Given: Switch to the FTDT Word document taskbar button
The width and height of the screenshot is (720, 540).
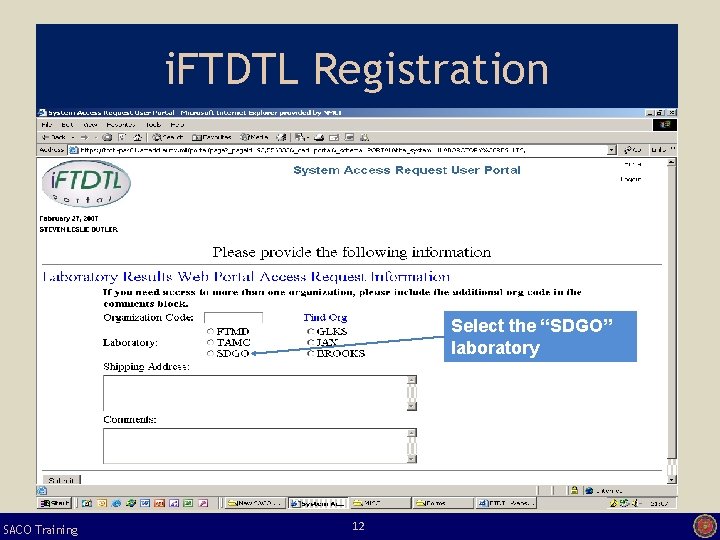Looking at the screenshot, I should click(505, 503).
